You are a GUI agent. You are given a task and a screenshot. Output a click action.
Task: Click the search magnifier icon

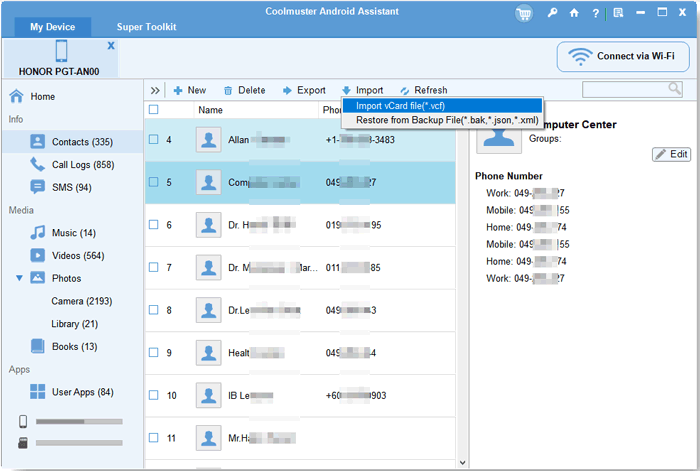click(x=675, y=89)
